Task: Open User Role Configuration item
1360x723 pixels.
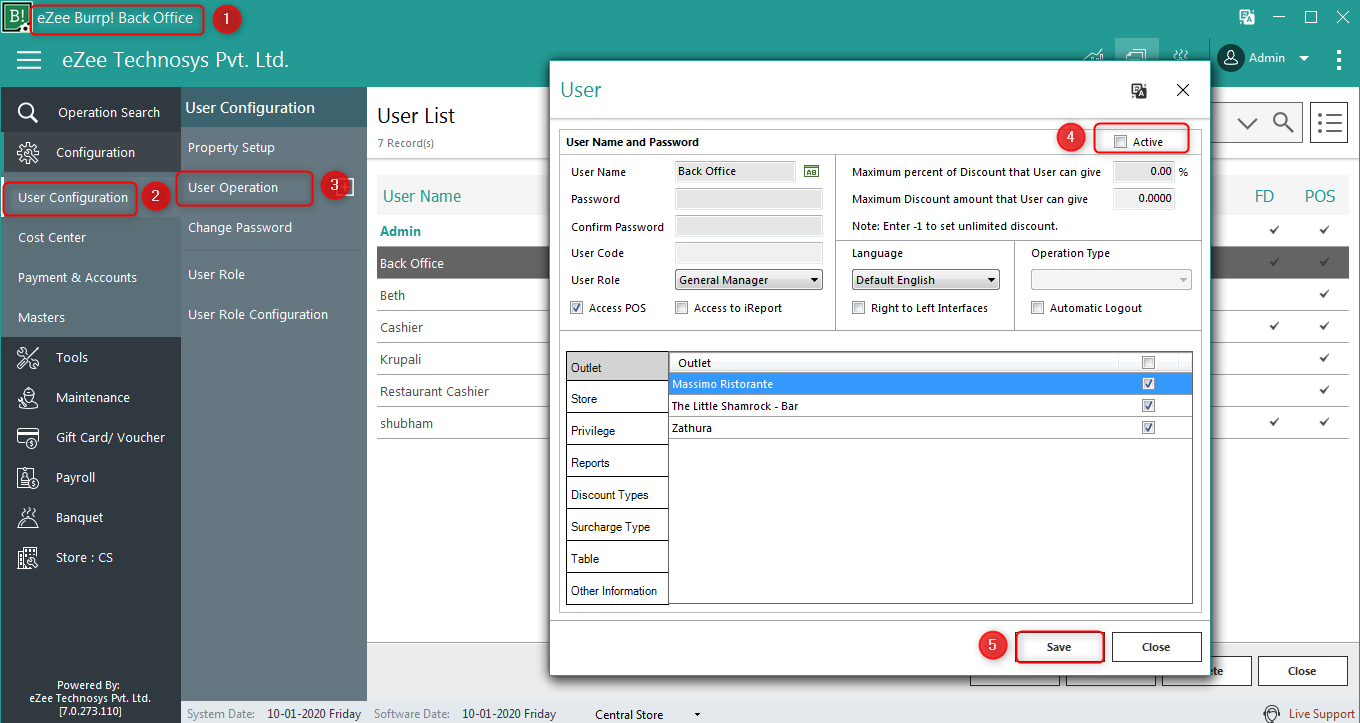Action: click(x=258, y=314)
